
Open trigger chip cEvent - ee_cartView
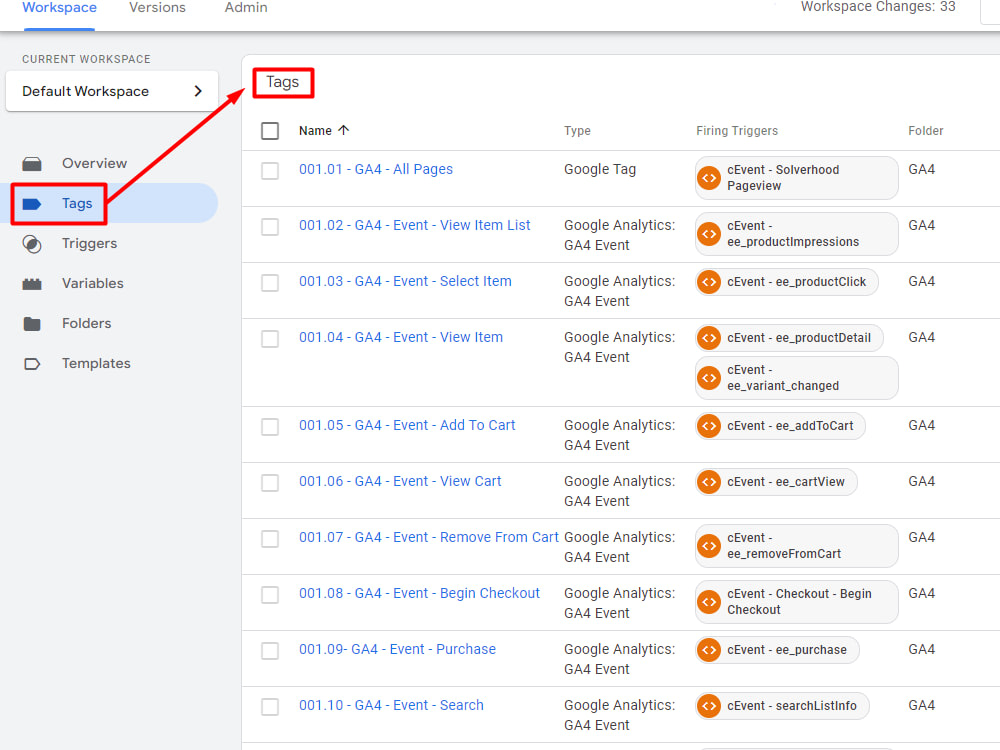776,482
